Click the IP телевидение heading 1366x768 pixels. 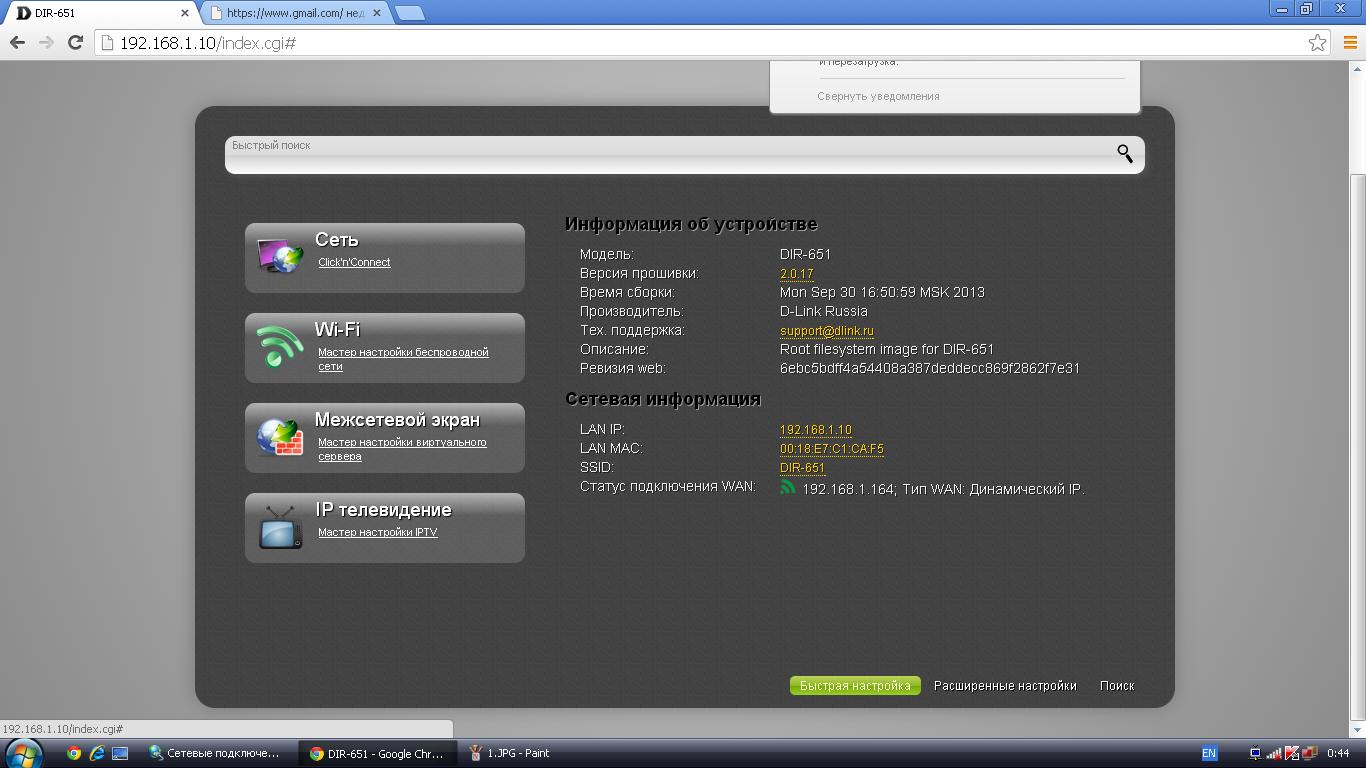click(383, 509)
